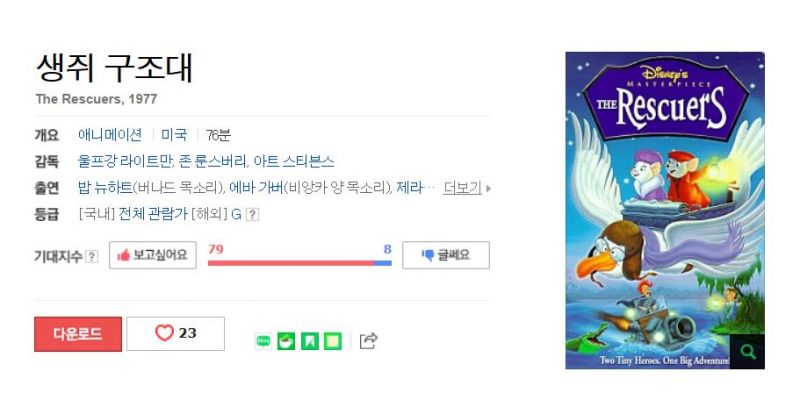Toggle the heart like button showing 23
800x400 pixels.
coord(176,334)
